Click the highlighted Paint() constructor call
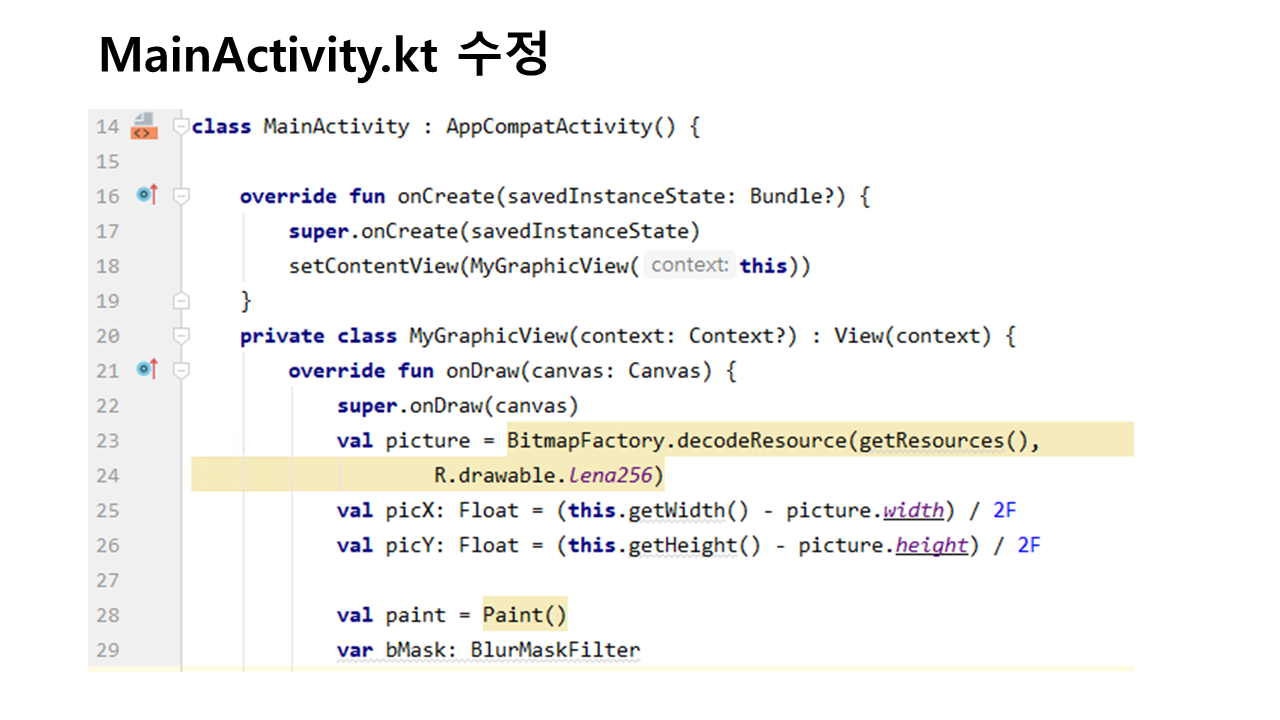 pos(524,615)
